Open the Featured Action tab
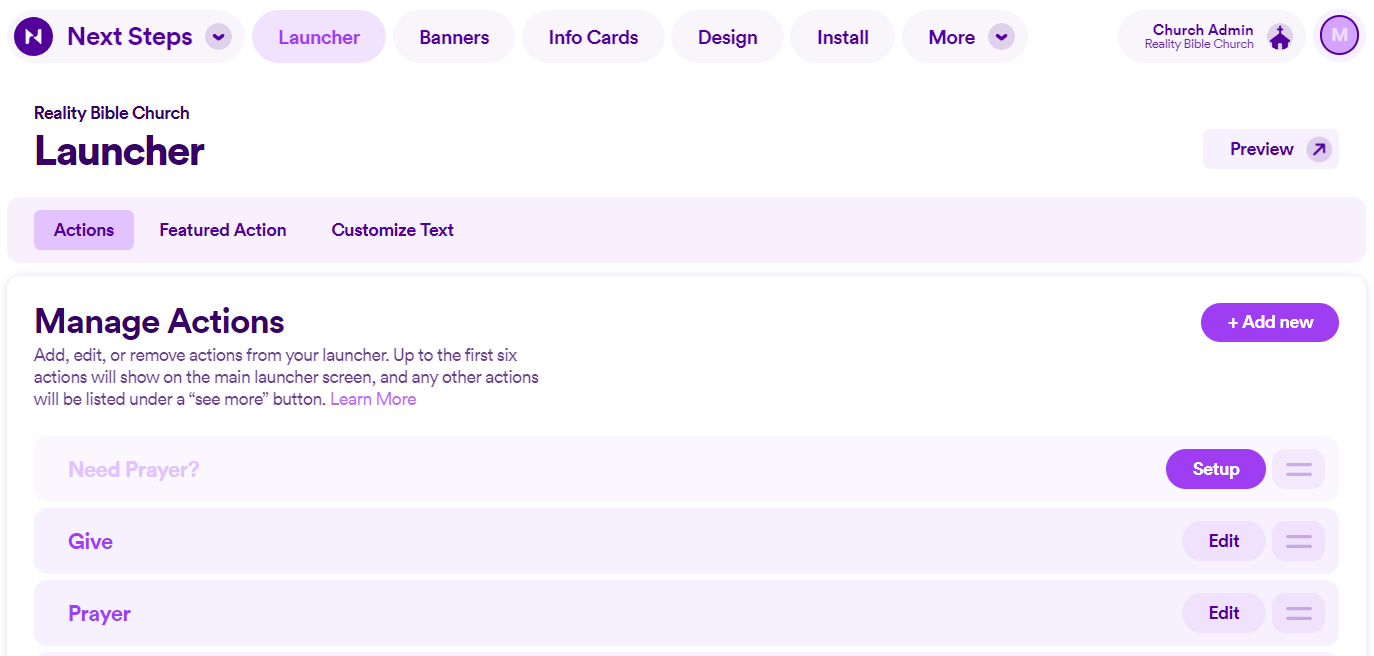Viewport: 1374px width, 656px height. 222,229
